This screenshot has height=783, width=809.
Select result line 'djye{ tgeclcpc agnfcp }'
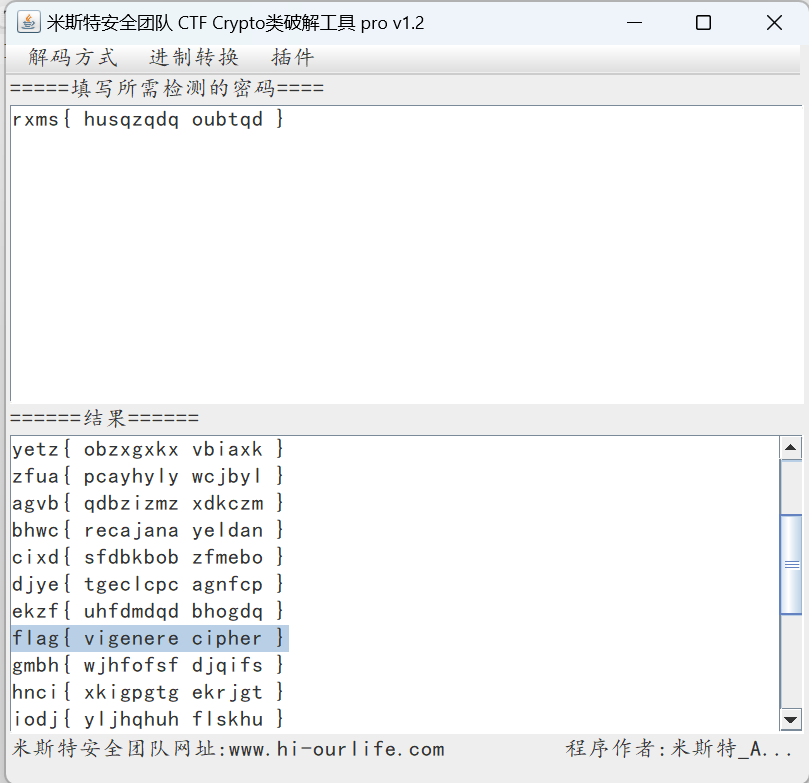[148, 584]
